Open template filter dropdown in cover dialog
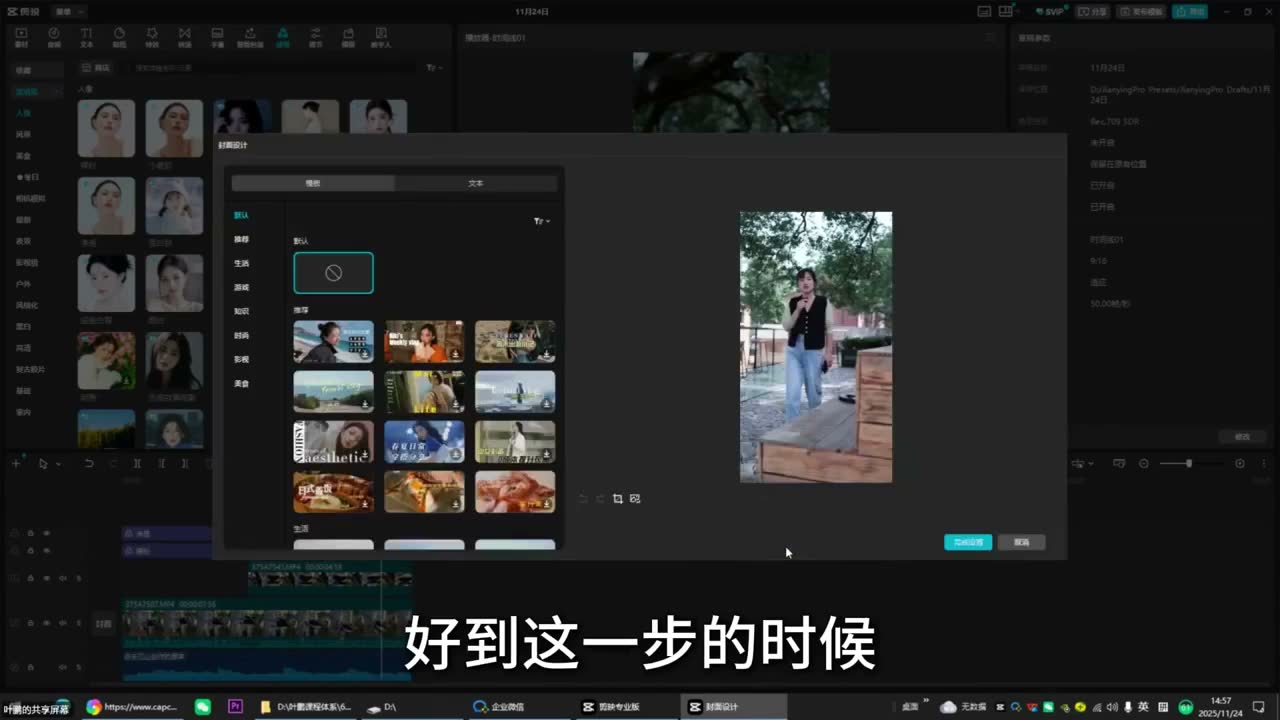Viewport: 1280px width, 720px height. tap(542, 221)
